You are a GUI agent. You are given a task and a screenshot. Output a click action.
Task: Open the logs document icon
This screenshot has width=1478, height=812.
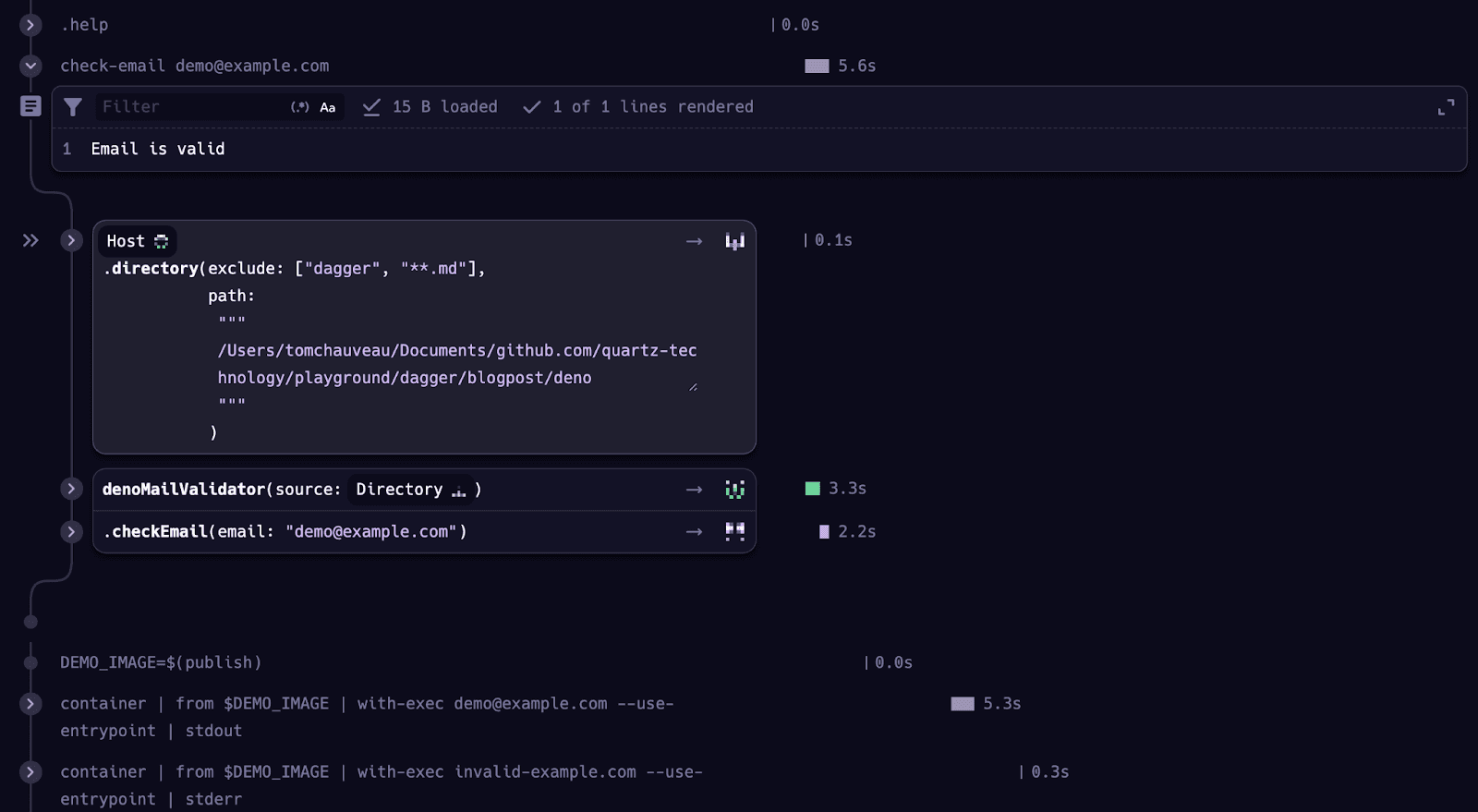[x=30, y=106]
